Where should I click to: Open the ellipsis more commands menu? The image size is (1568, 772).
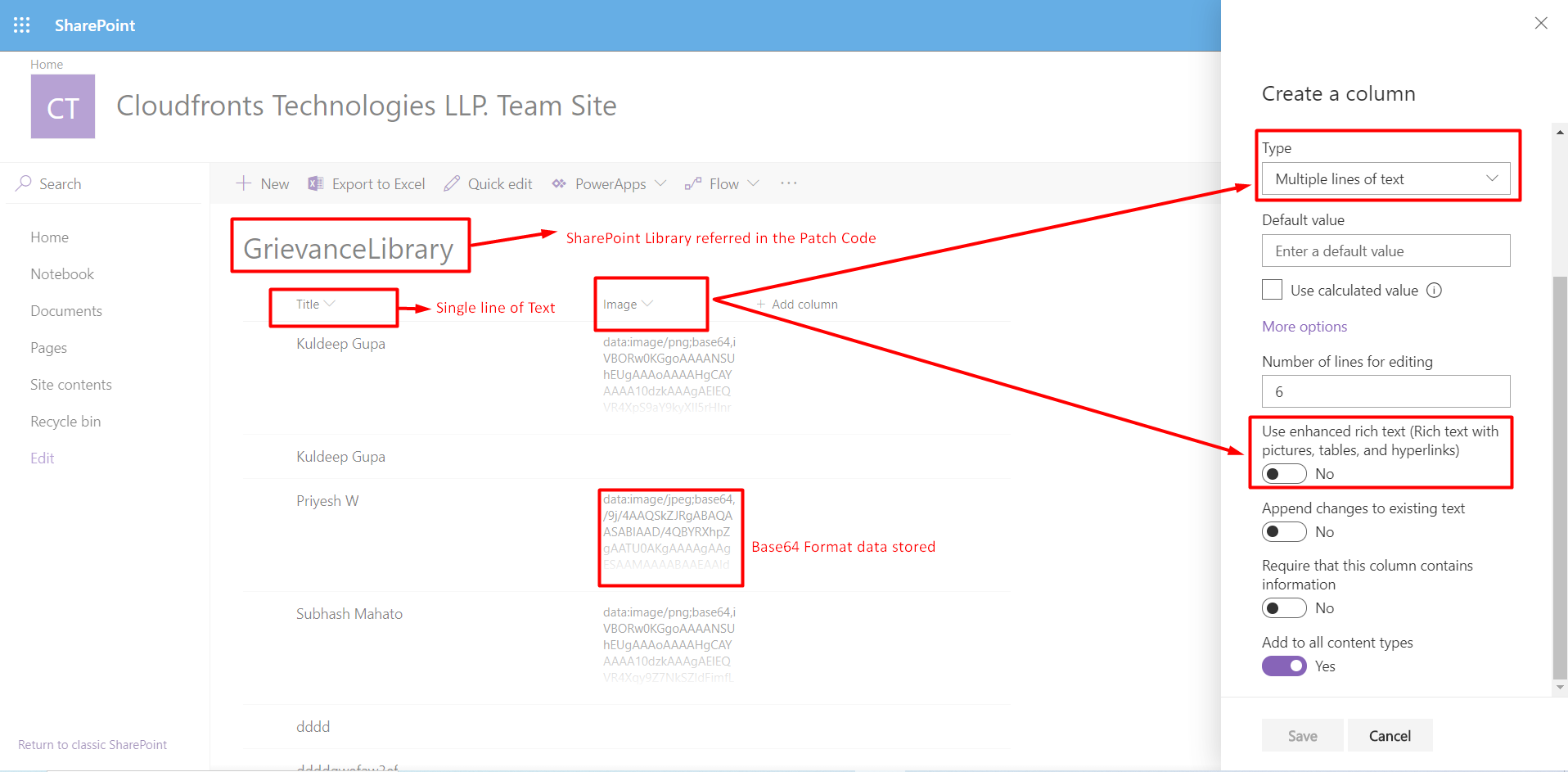pos(789,183)
